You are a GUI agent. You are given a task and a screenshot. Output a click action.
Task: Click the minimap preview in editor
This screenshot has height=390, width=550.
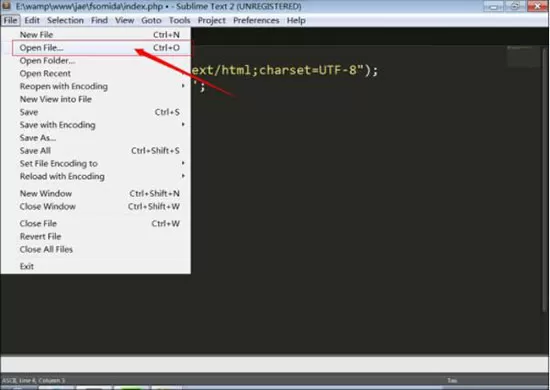click(523, 56)
